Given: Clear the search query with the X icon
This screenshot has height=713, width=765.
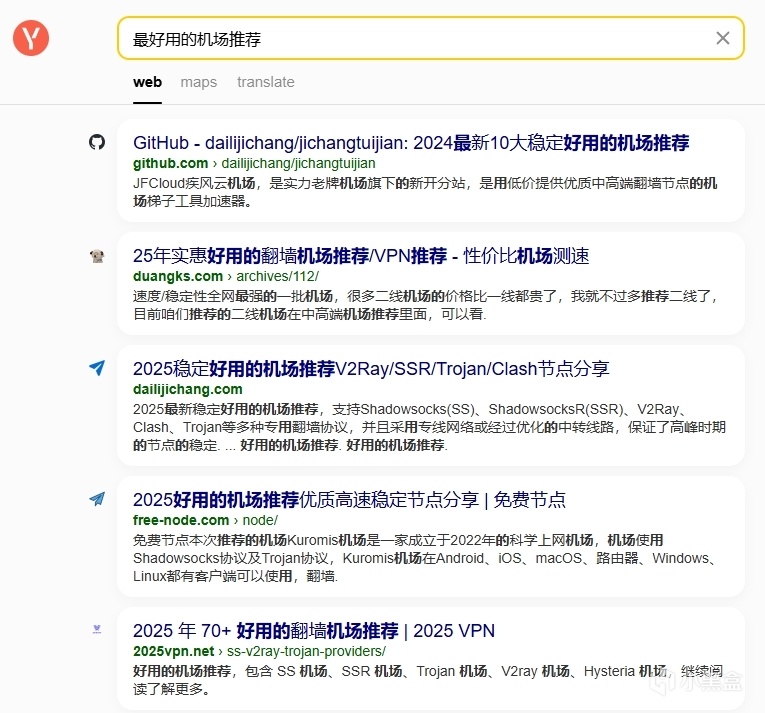Looking at the screenshot, I should click(x=723, y=38).
